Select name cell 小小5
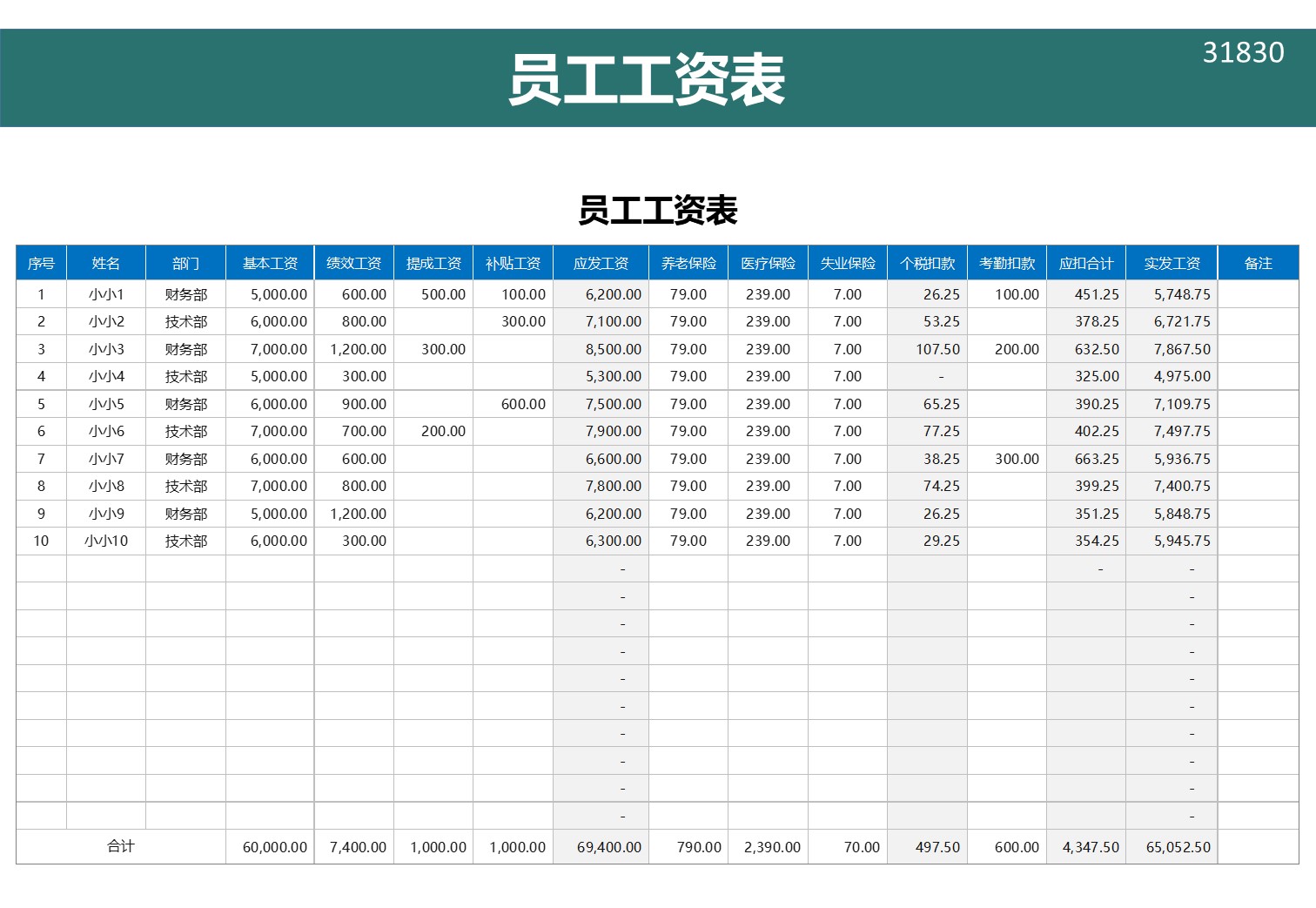This screenshot has height=908, width=1316. (106, 404)
